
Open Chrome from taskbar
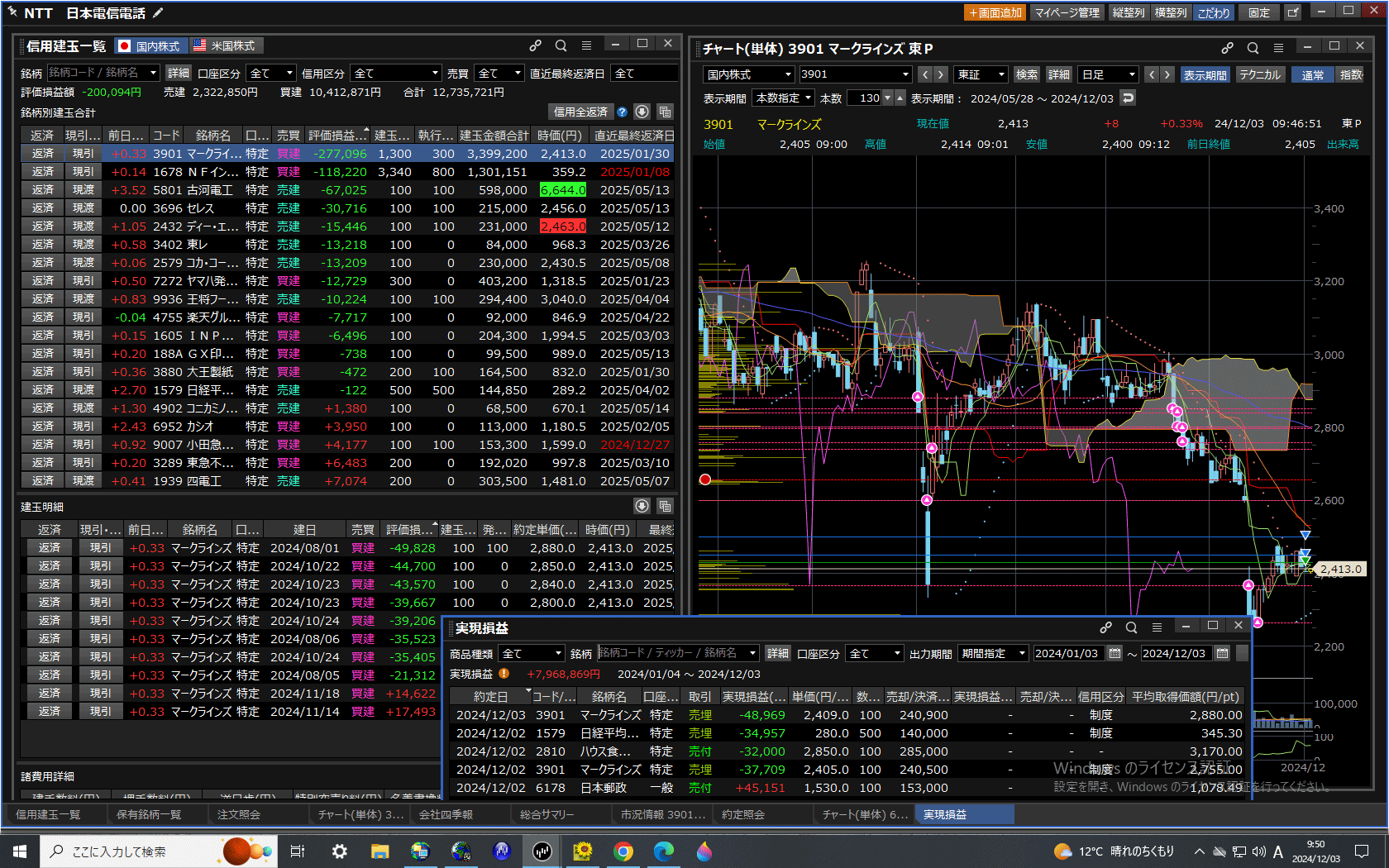(x=623, y=851)
